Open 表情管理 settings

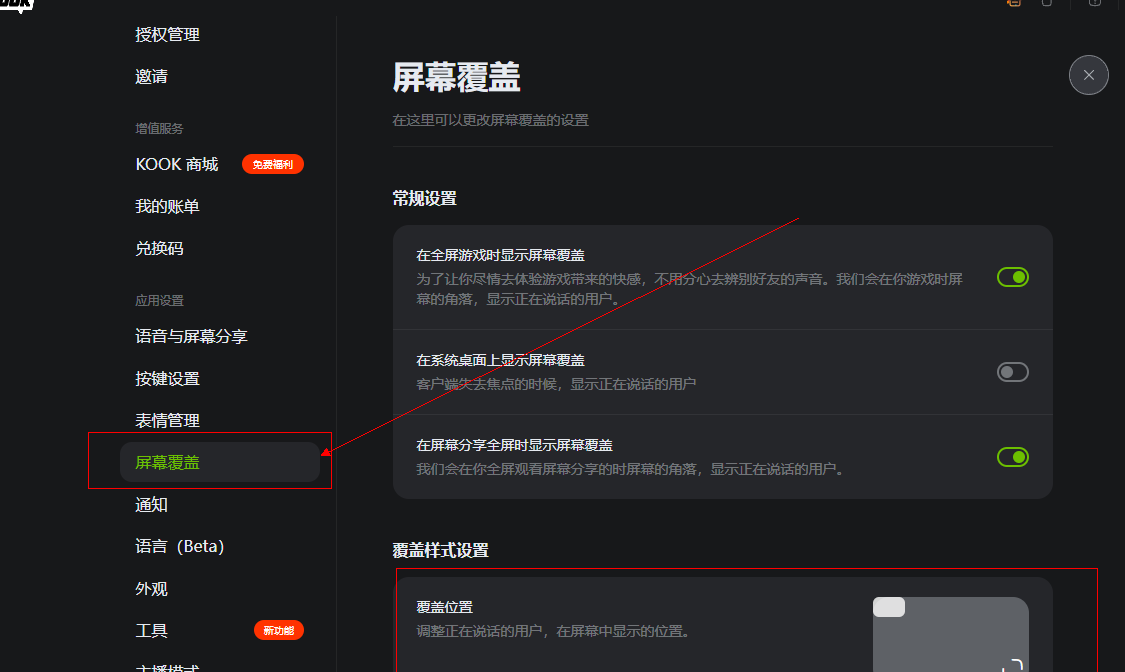pos(166,420)
